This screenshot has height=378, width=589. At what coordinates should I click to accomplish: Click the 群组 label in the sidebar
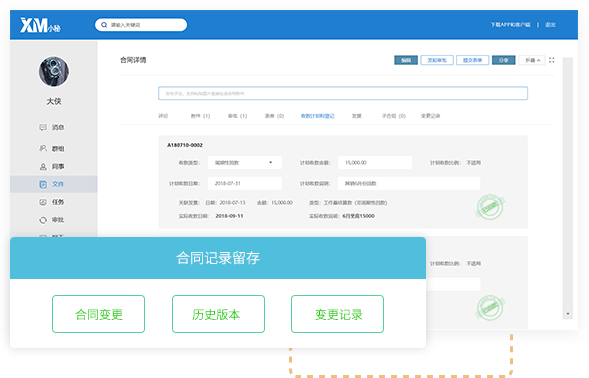[x=58, y=149]
